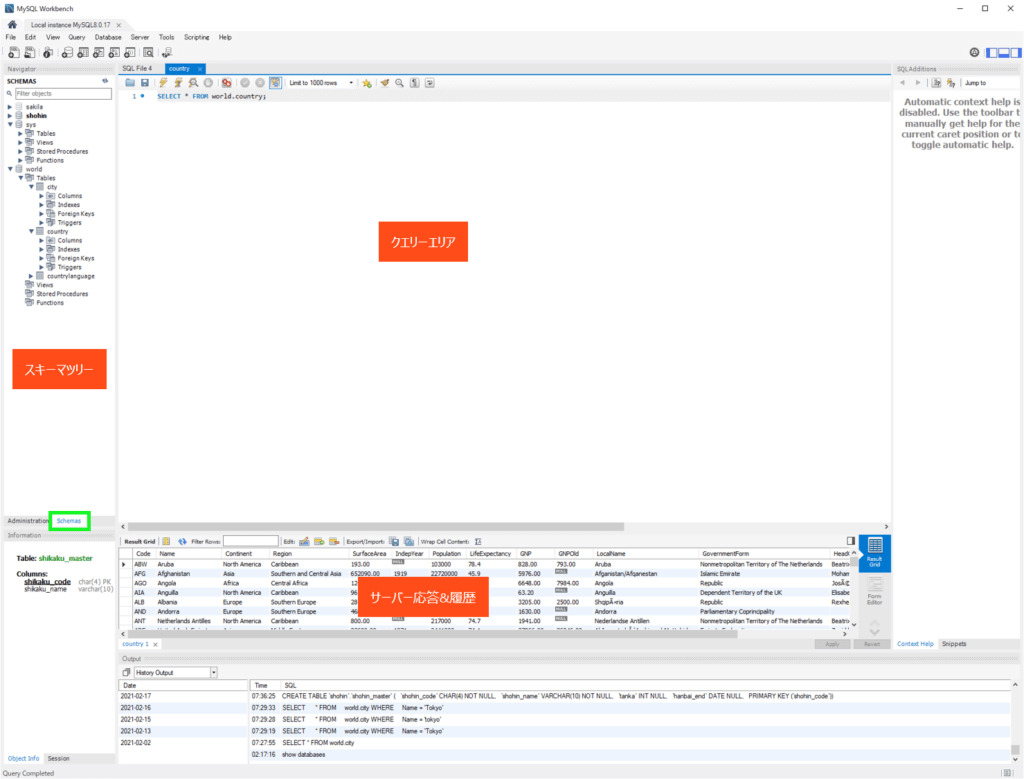Collapse the world schema
This screenshot has height=779, width=1024.
point(10,169)
